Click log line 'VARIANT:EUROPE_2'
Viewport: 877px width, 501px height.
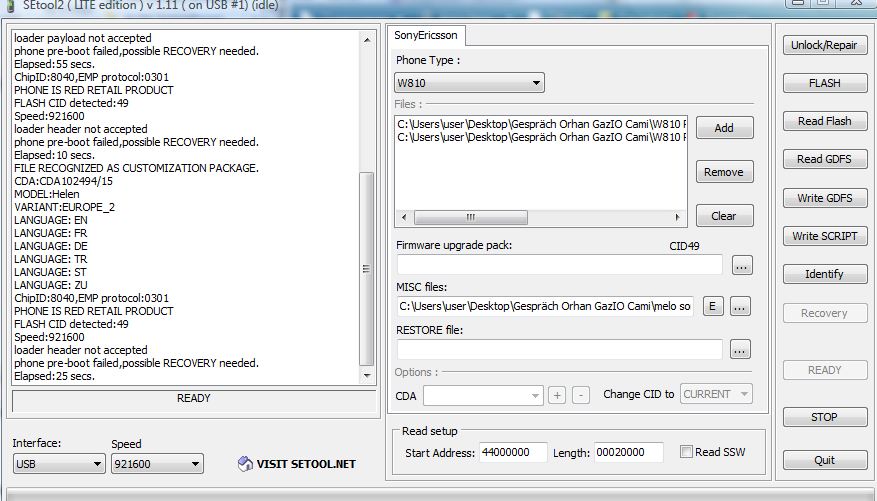[65, 207]
